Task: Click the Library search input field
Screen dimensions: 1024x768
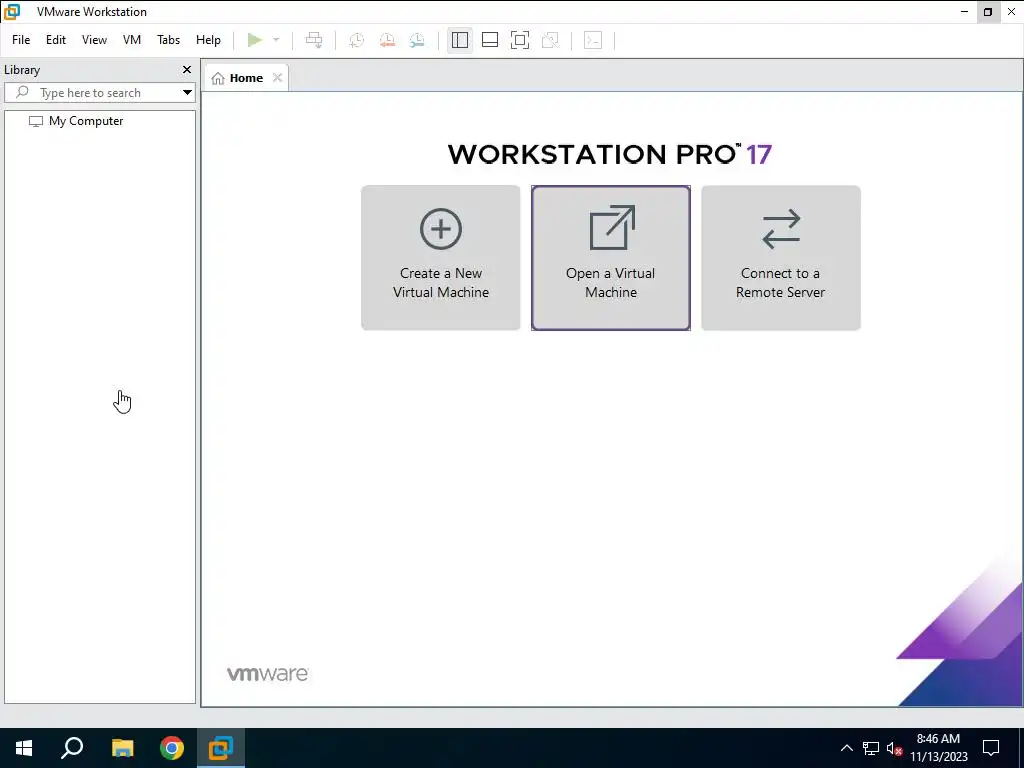Action: click(98, 93)
